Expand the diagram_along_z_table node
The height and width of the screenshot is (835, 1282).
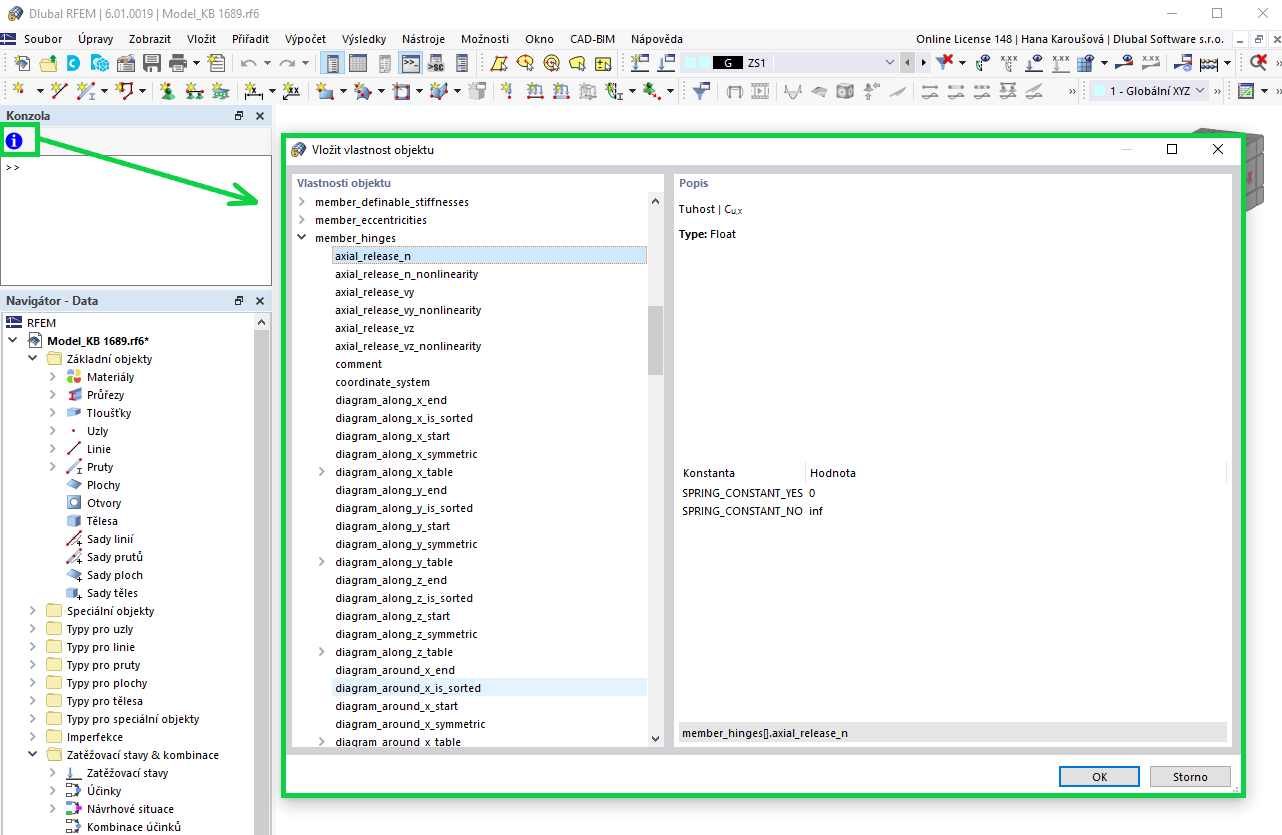(322, 652)
